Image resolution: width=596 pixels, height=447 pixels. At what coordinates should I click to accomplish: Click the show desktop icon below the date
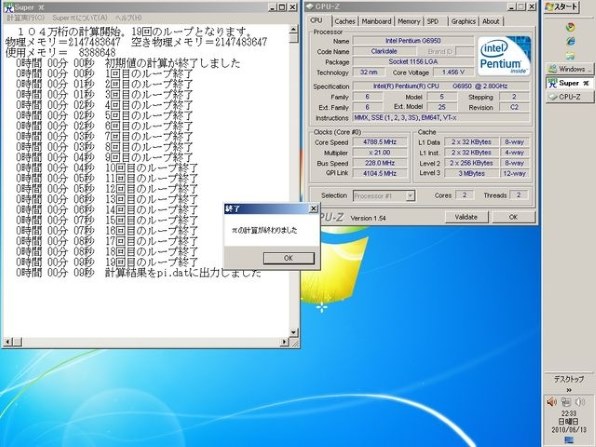point(569,441)
